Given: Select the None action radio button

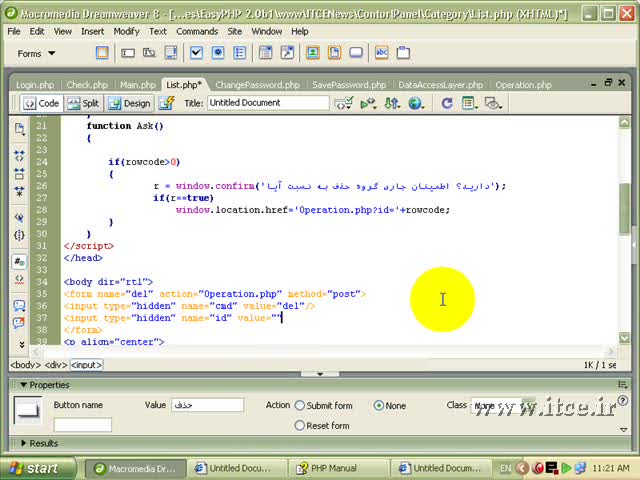Looking at the screenshot, I should 379,405.
